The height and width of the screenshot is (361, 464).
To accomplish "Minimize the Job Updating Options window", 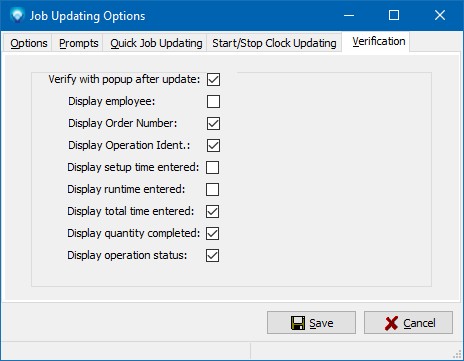I will tap(349, 15).
